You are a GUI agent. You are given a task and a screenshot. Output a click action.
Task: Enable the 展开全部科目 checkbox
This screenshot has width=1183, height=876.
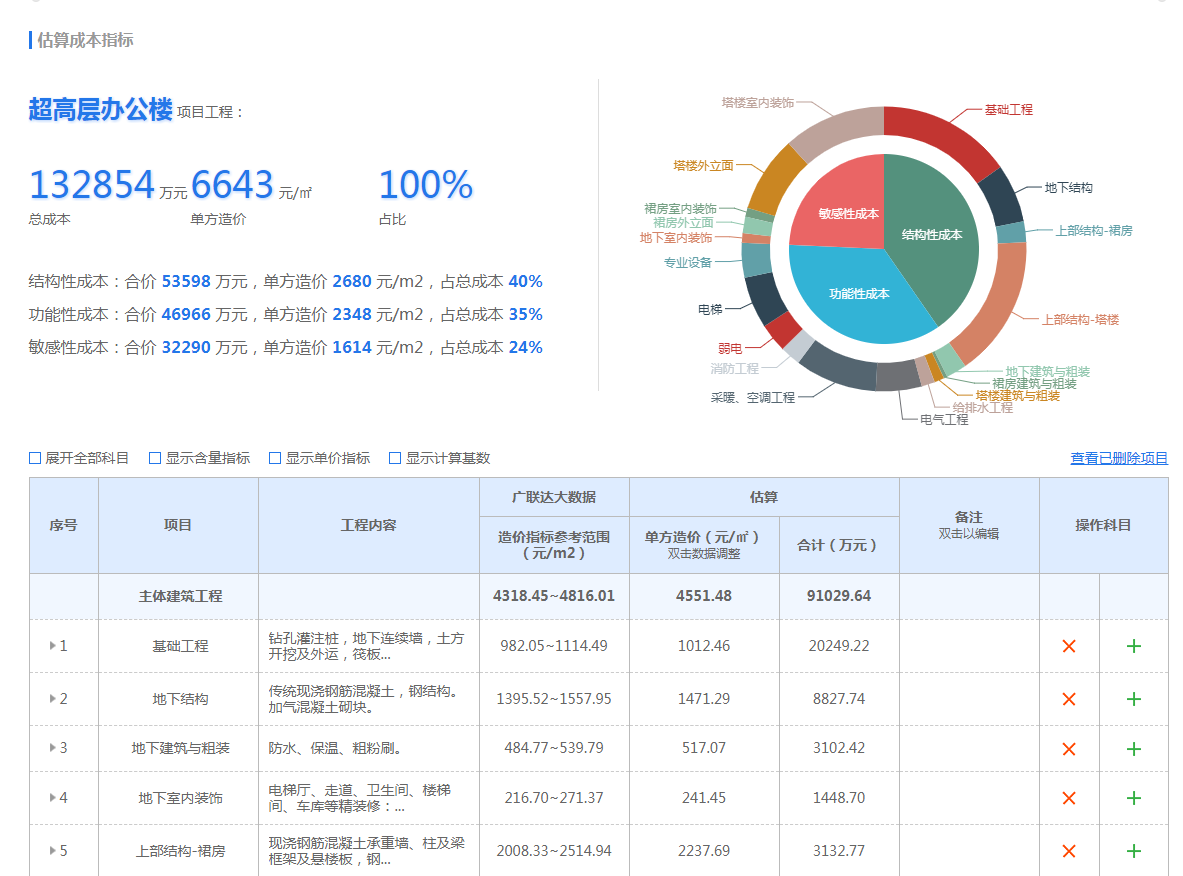[x=35, y=458]
